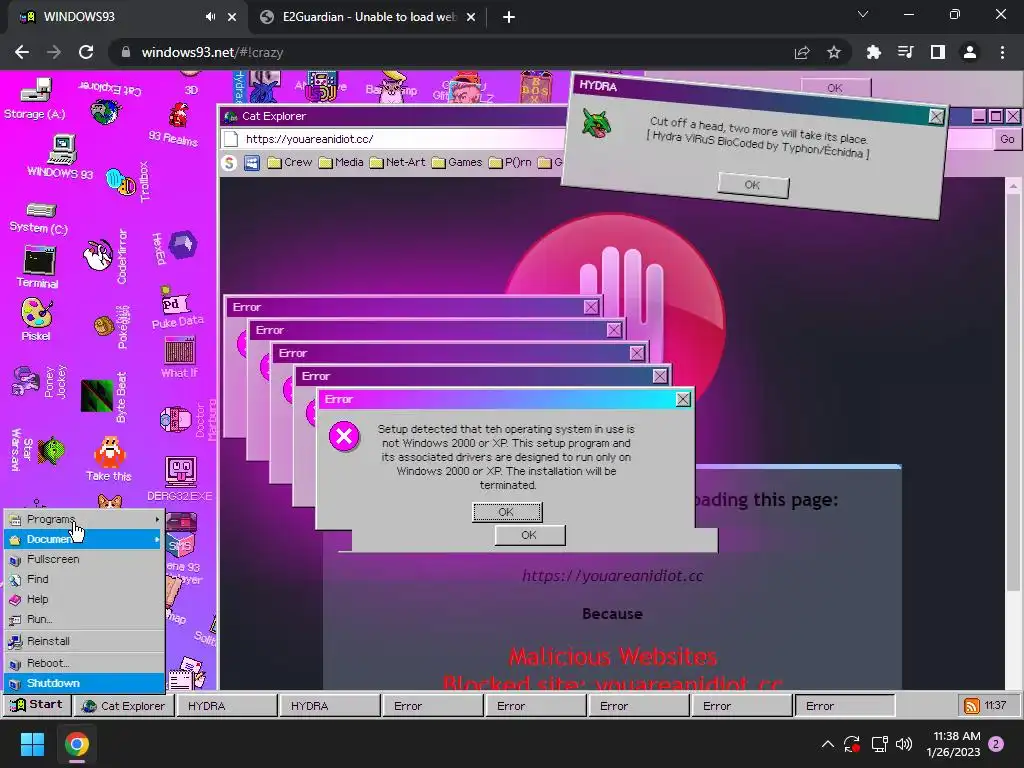Click the Cat Explorer scrollbar up arrow
The height and width of the screenshot is (768, 1024).
pos(1013,185)
